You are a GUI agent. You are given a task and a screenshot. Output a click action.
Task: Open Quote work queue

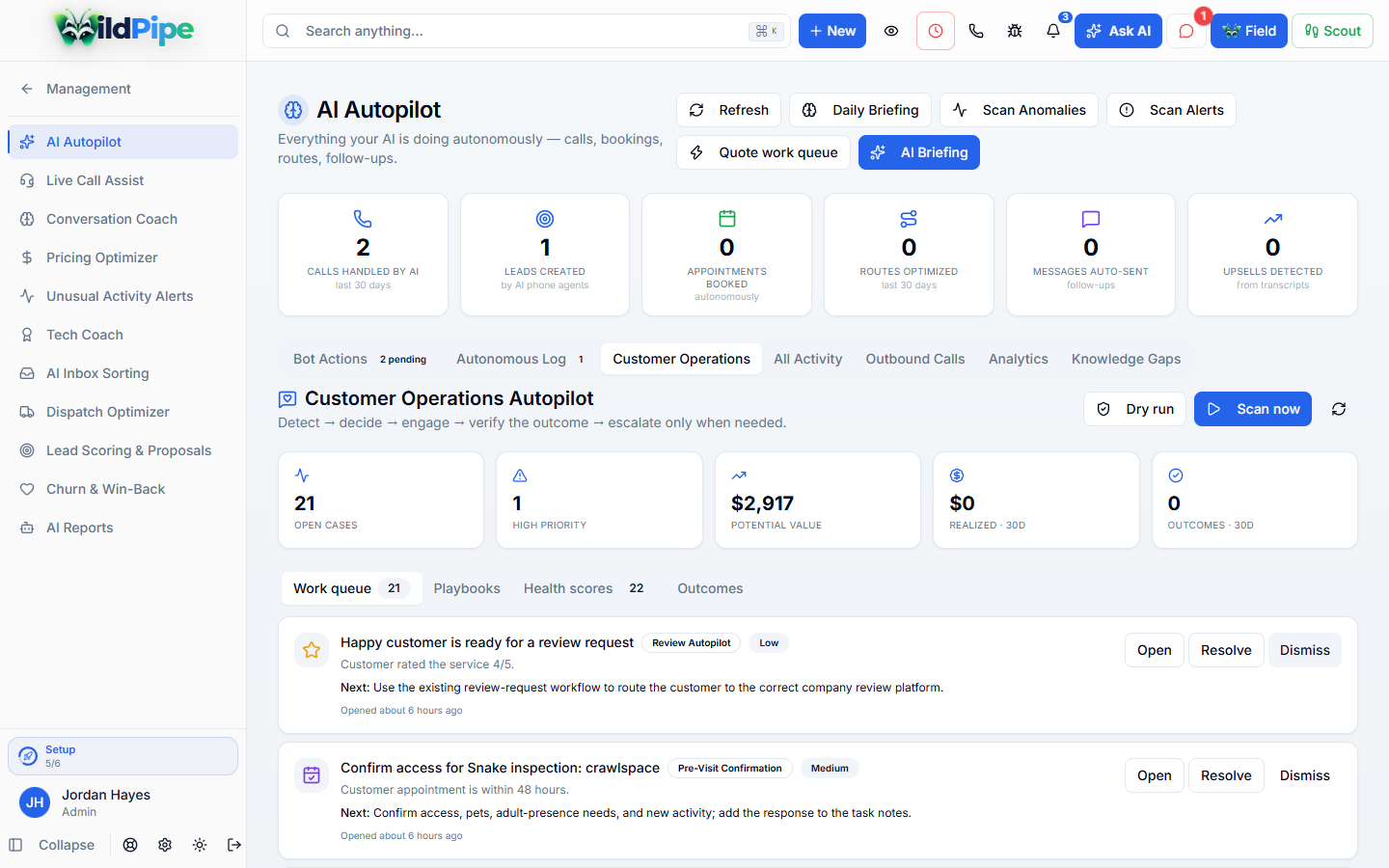(x=763, y=152)
